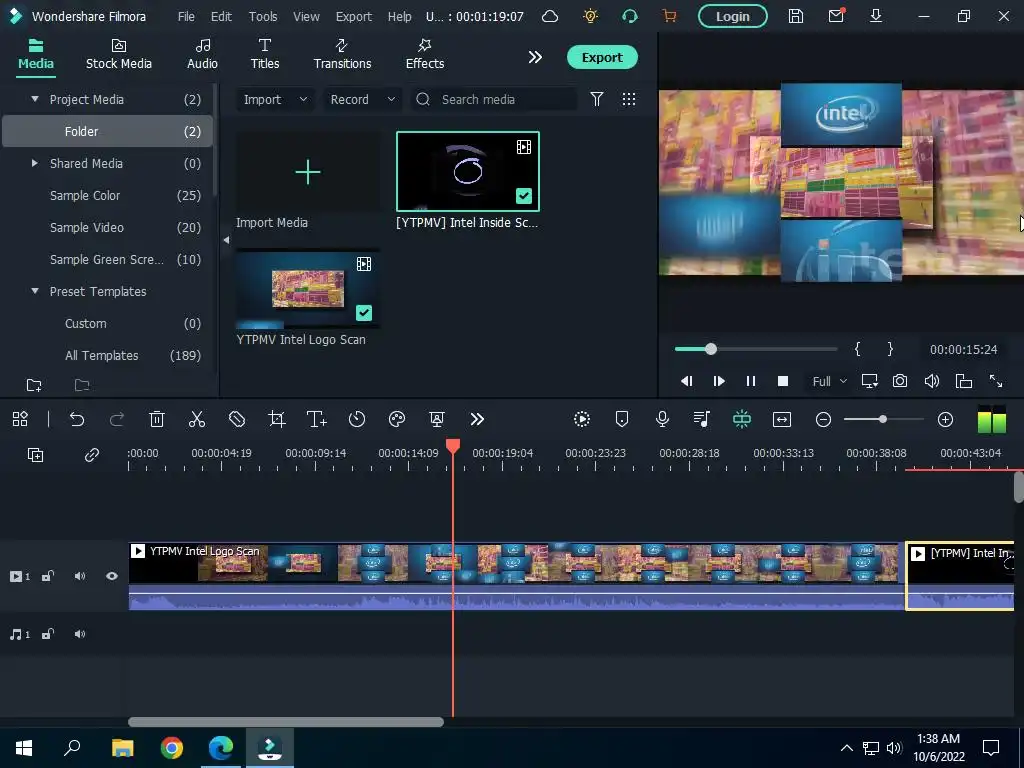
Task: Click the Zoom to fit timeline icon
Action: pyautogui.click(x=782, y=419)
